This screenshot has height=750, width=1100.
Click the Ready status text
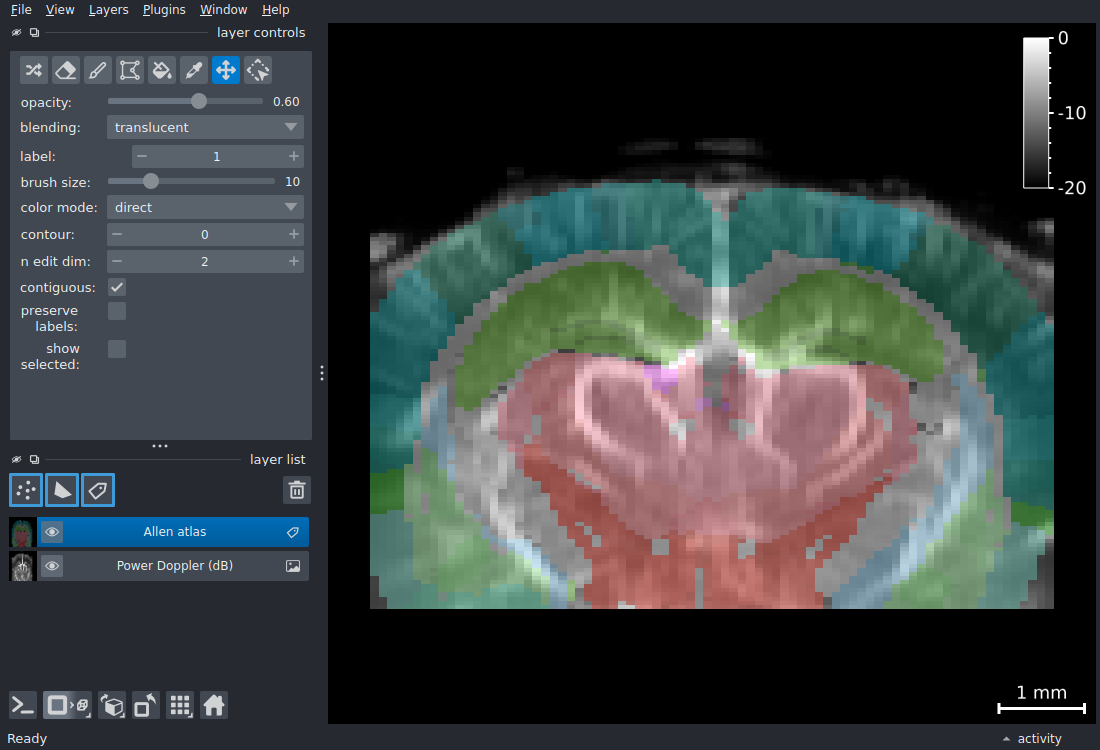tap(27, 739)
